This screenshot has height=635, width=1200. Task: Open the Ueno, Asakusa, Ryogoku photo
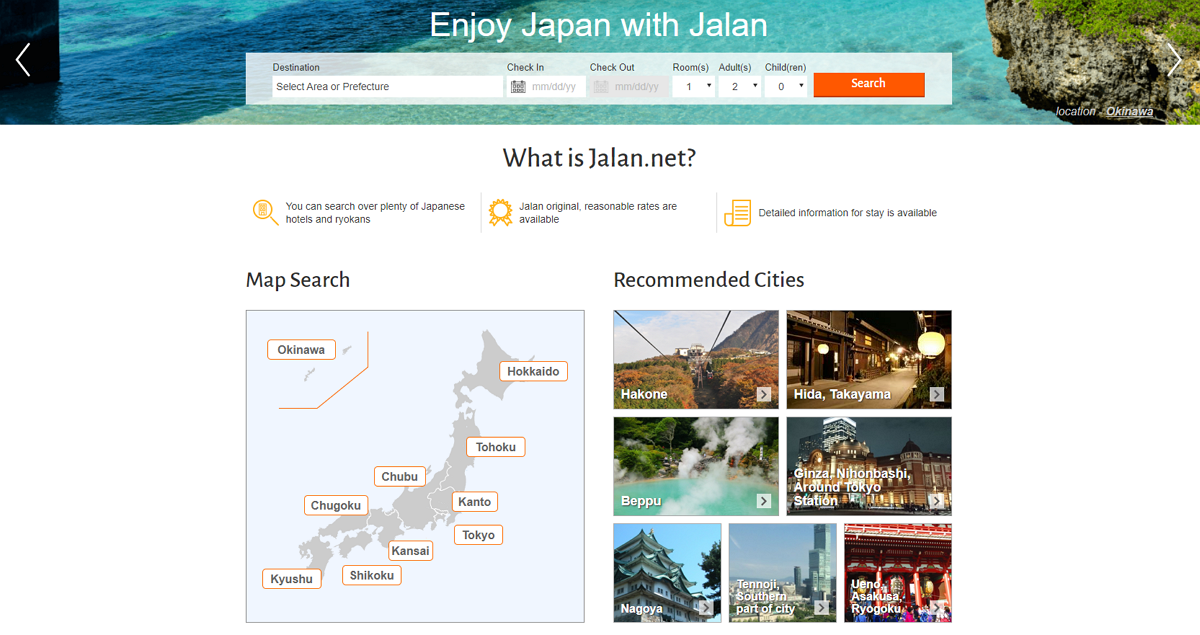pos(898,573)
